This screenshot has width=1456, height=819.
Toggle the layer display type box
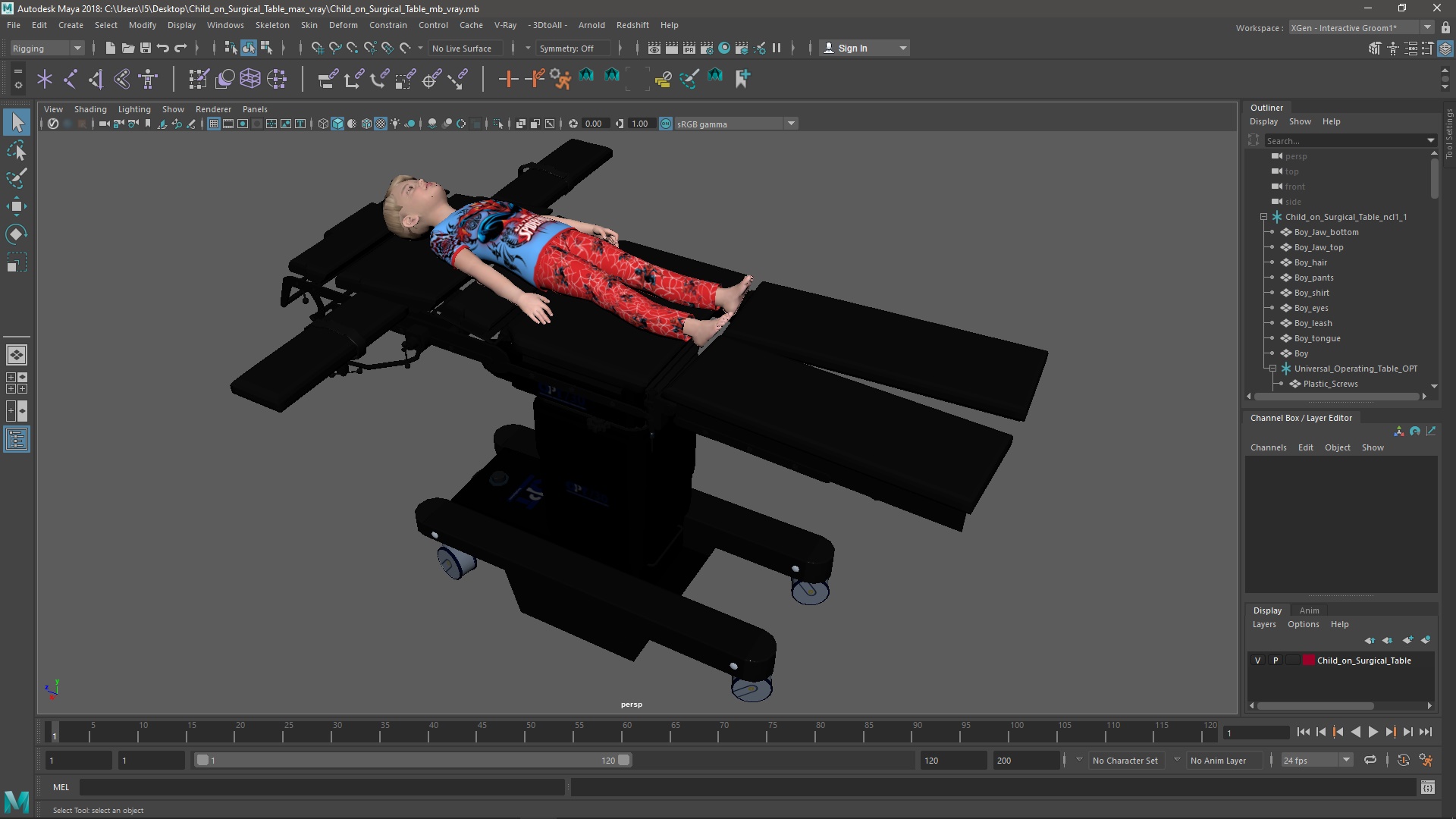coord(1293,661)
